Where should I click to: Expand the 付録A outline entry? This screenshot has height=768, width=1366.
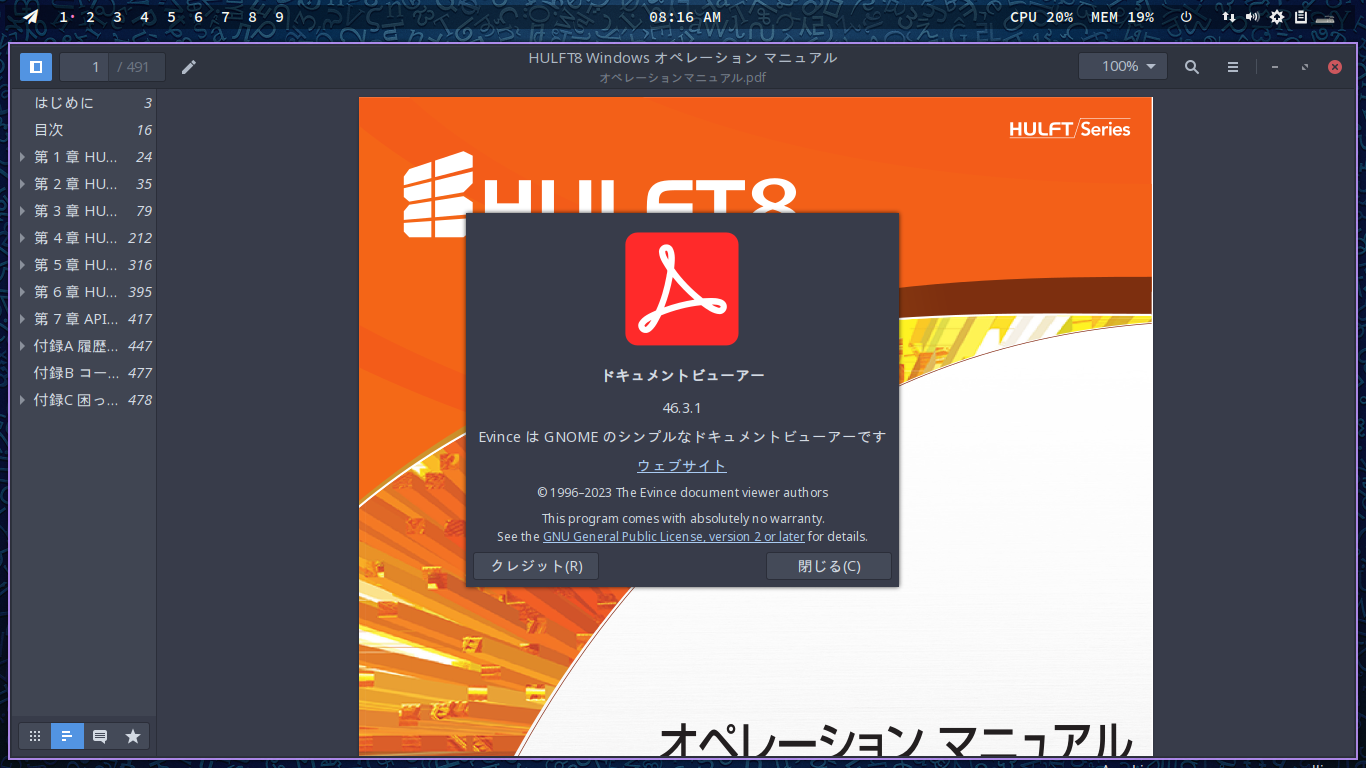[23, 346]
